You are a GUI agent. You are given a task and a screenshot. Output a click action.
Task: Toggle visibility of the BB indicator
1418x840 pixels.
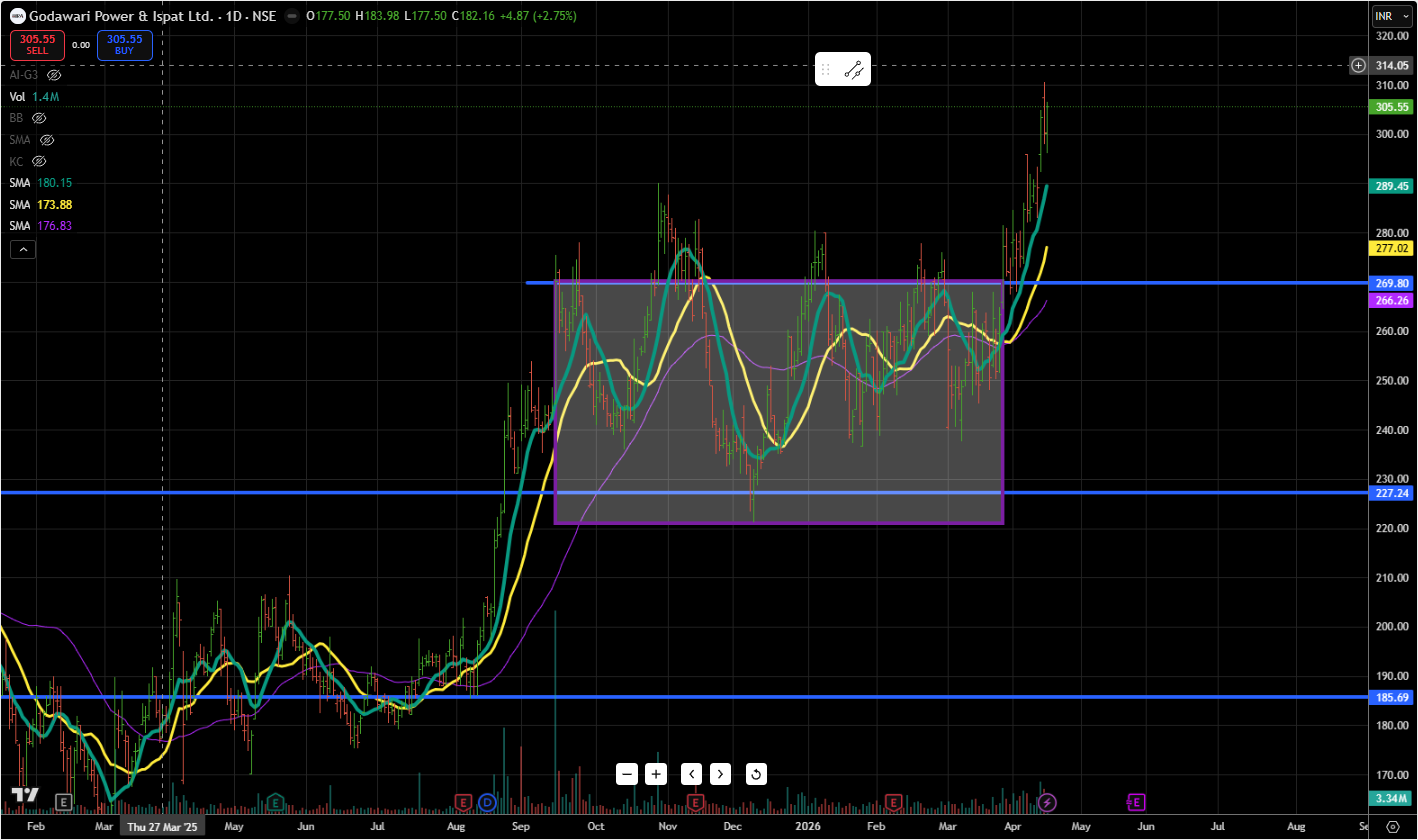click(39, 118)
